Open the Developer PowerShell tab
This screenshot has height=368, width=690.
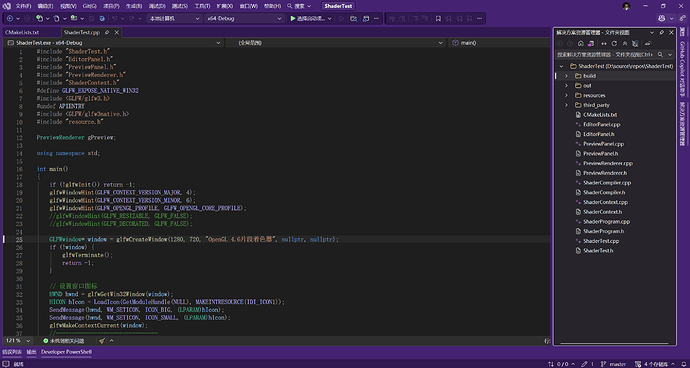coord(66,352)
